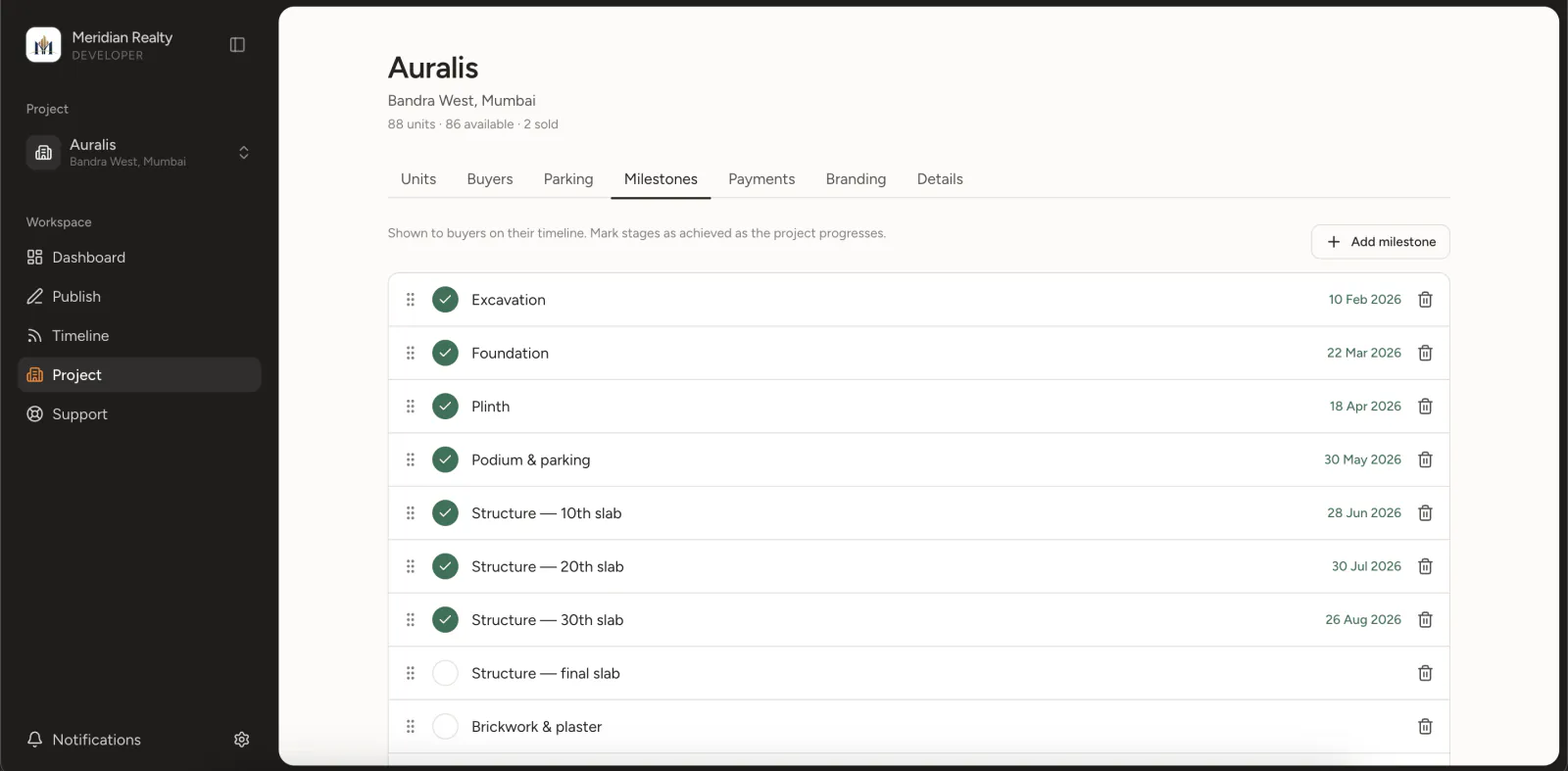1568x771 pixels.
Task: Switch to the Units tab
Action: (x=418, y=179)
